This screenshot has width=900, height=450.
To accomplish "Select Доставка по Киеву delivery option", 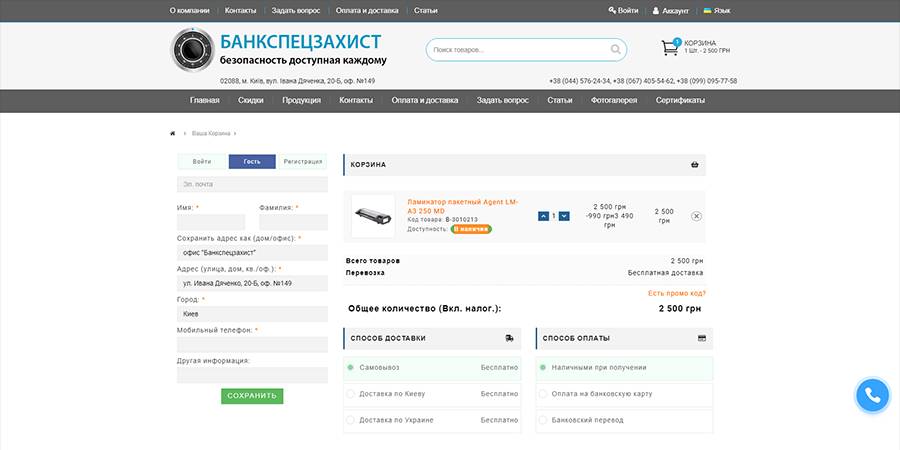I will 351,394.
